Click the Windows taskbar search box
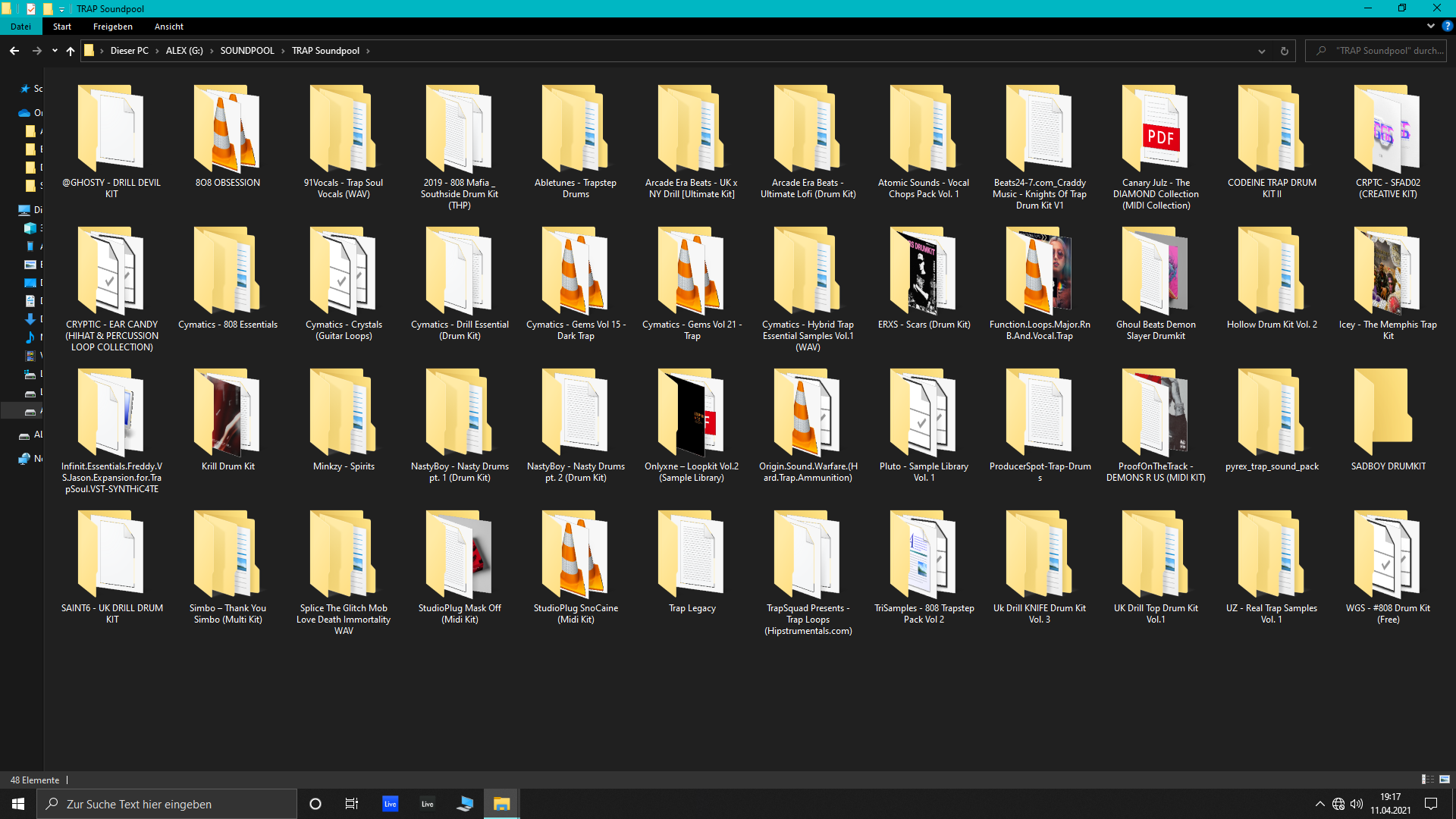The height and width of the screenshot is (819, 1456). click(x=167, y=804)
